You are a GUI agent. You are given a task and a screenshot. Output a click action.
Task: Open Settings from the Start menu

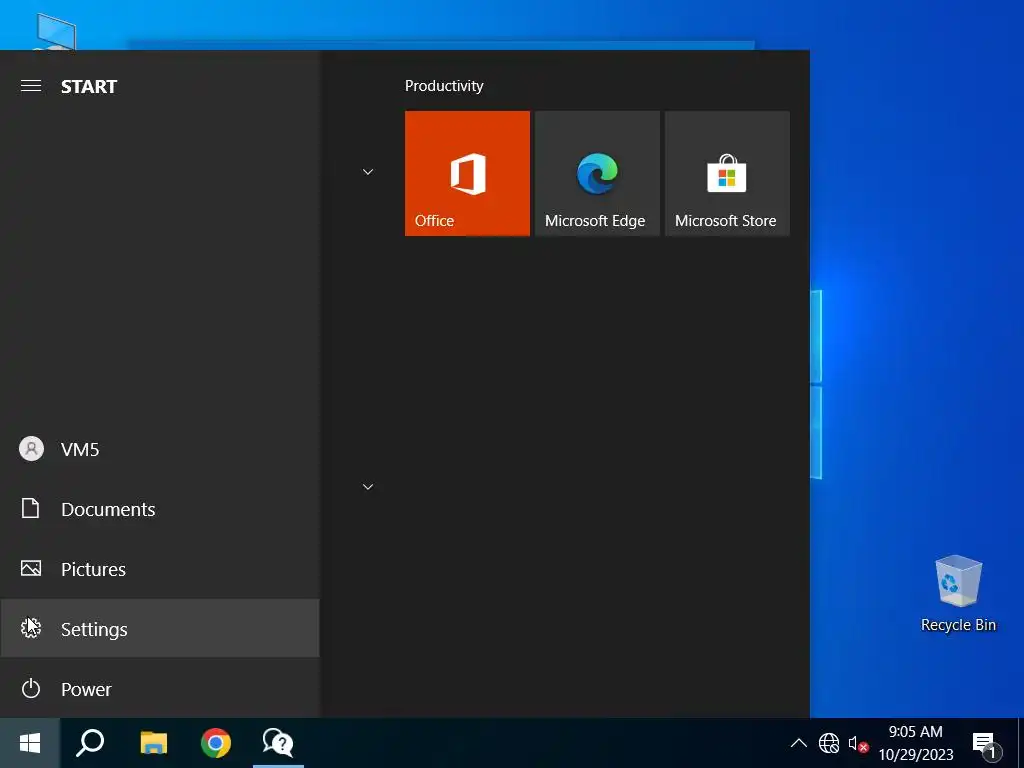pyautogui.click(x=159, y=629)
